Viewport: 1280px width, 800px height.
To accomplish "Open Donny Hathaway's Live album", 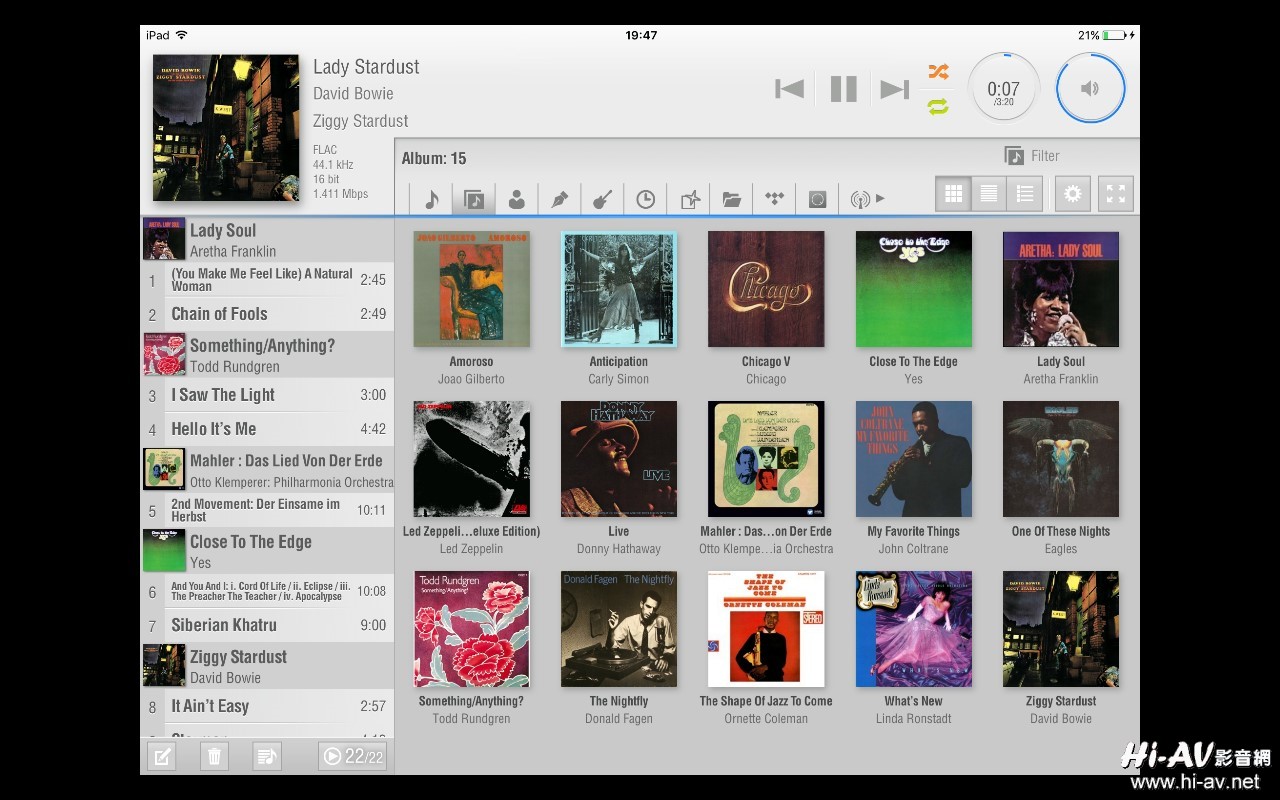I will pyautogui.click(x=618, y=459).
